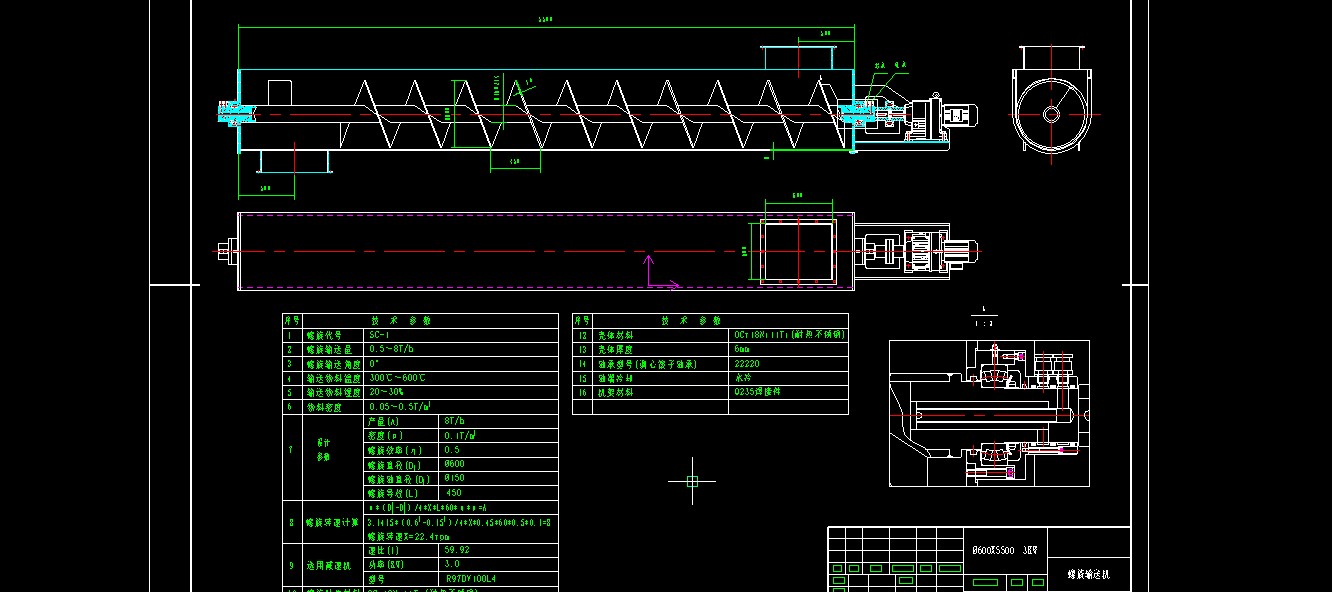Select the 59.92 speed ratio value
This screenshot has height=592, width=1332.
tap(457, 550)
